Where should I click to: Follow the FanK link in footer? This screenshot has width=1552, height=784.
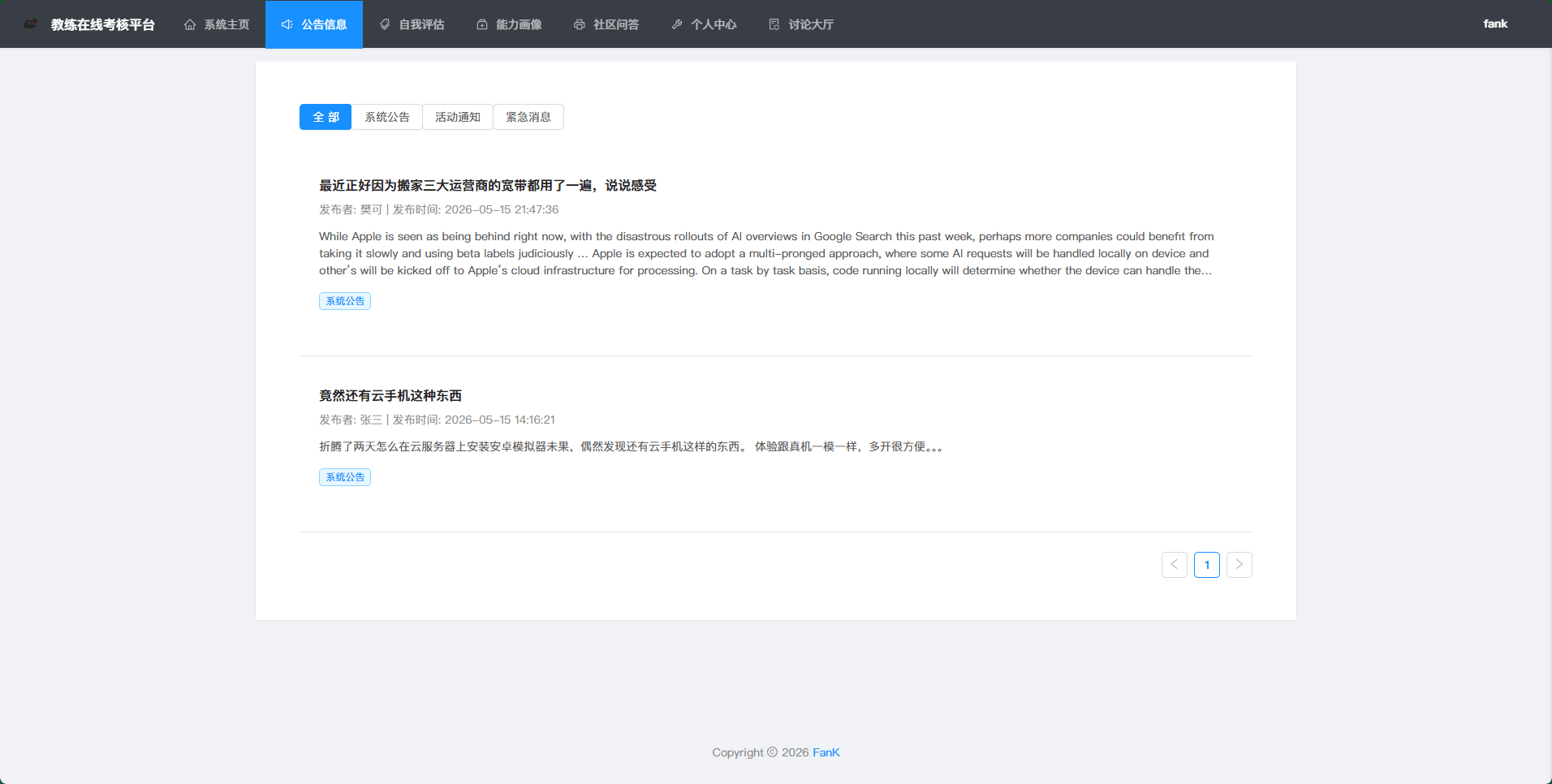[826, 752]
